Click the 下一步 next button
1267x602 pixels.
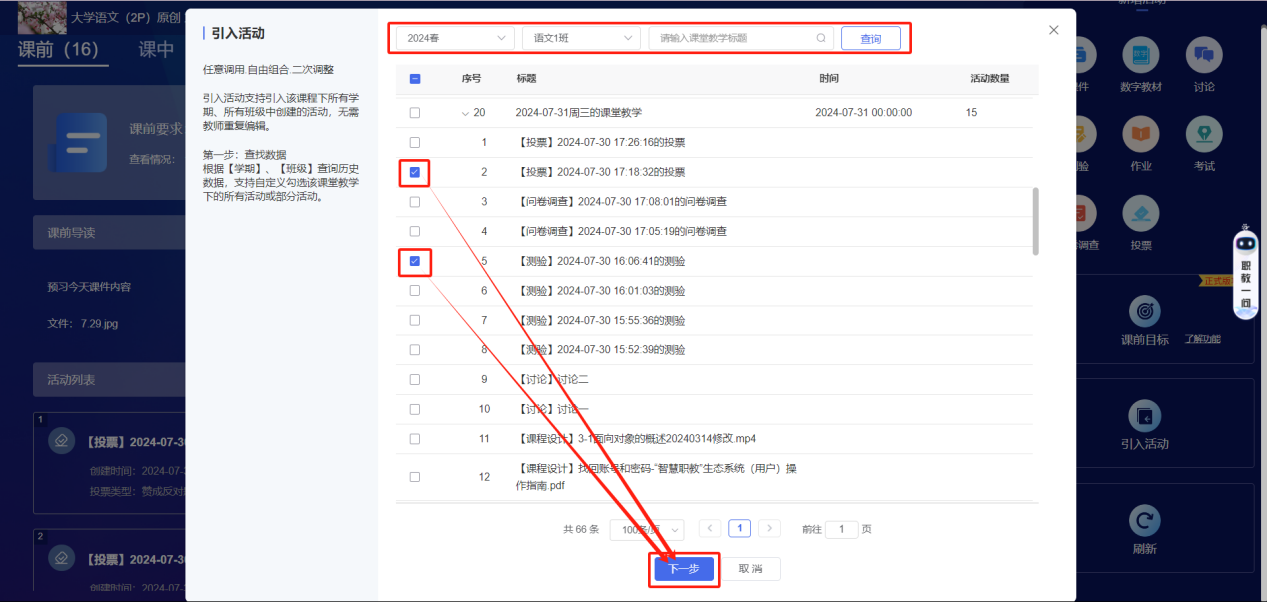pos(684,569)
